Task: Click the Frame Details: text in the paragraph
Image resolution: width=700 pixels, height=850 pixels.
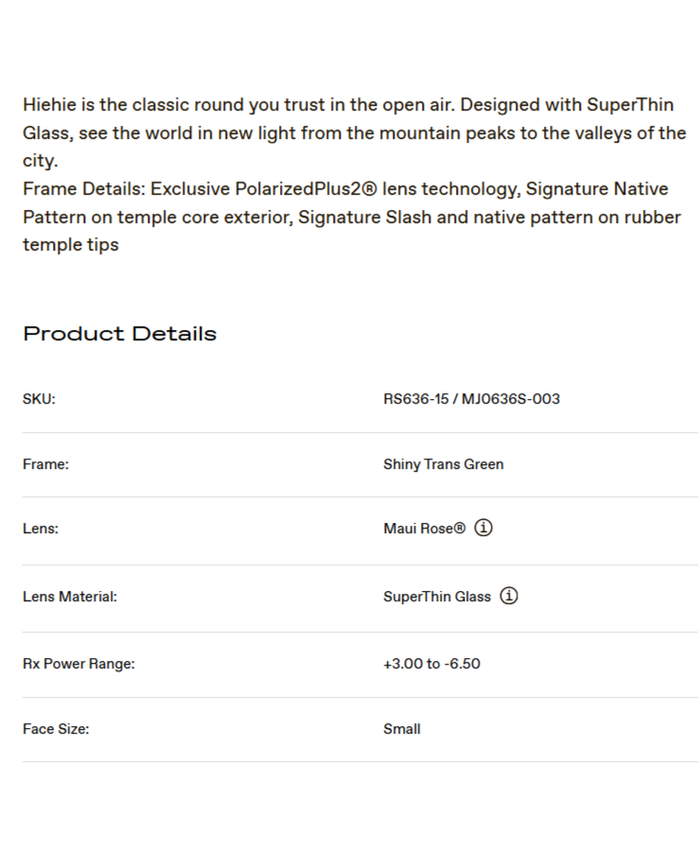Action: coord(84,189)
